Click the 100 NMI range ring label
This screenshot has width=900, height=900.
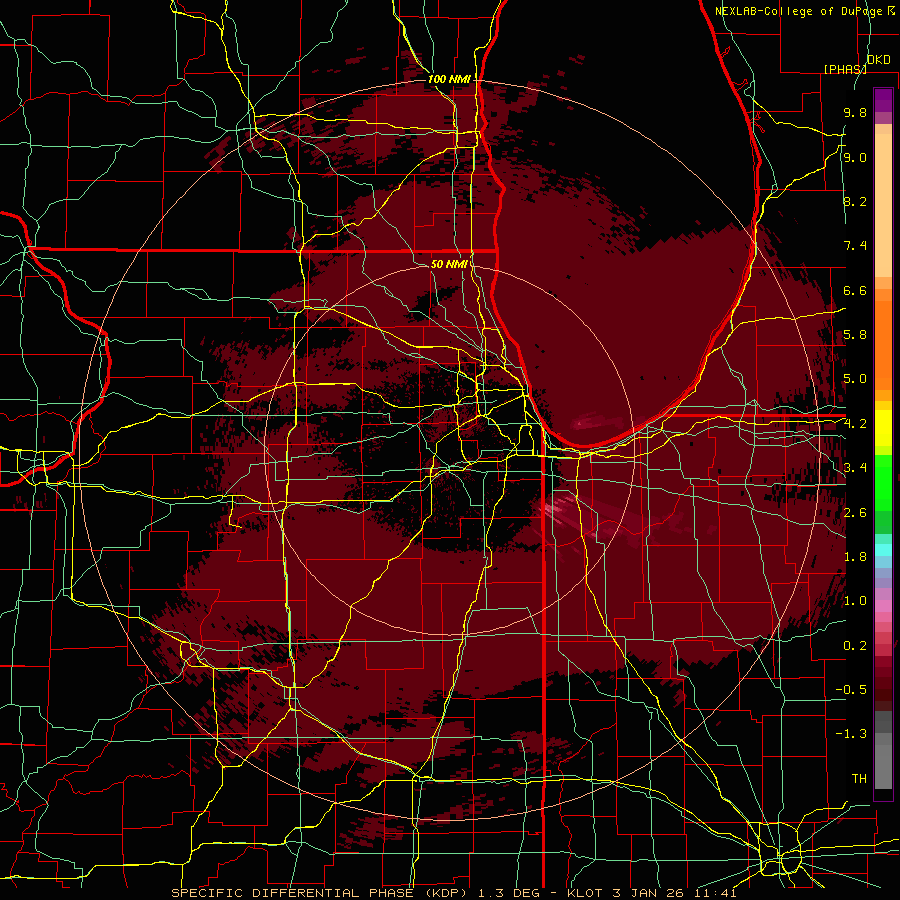[448, 79]
